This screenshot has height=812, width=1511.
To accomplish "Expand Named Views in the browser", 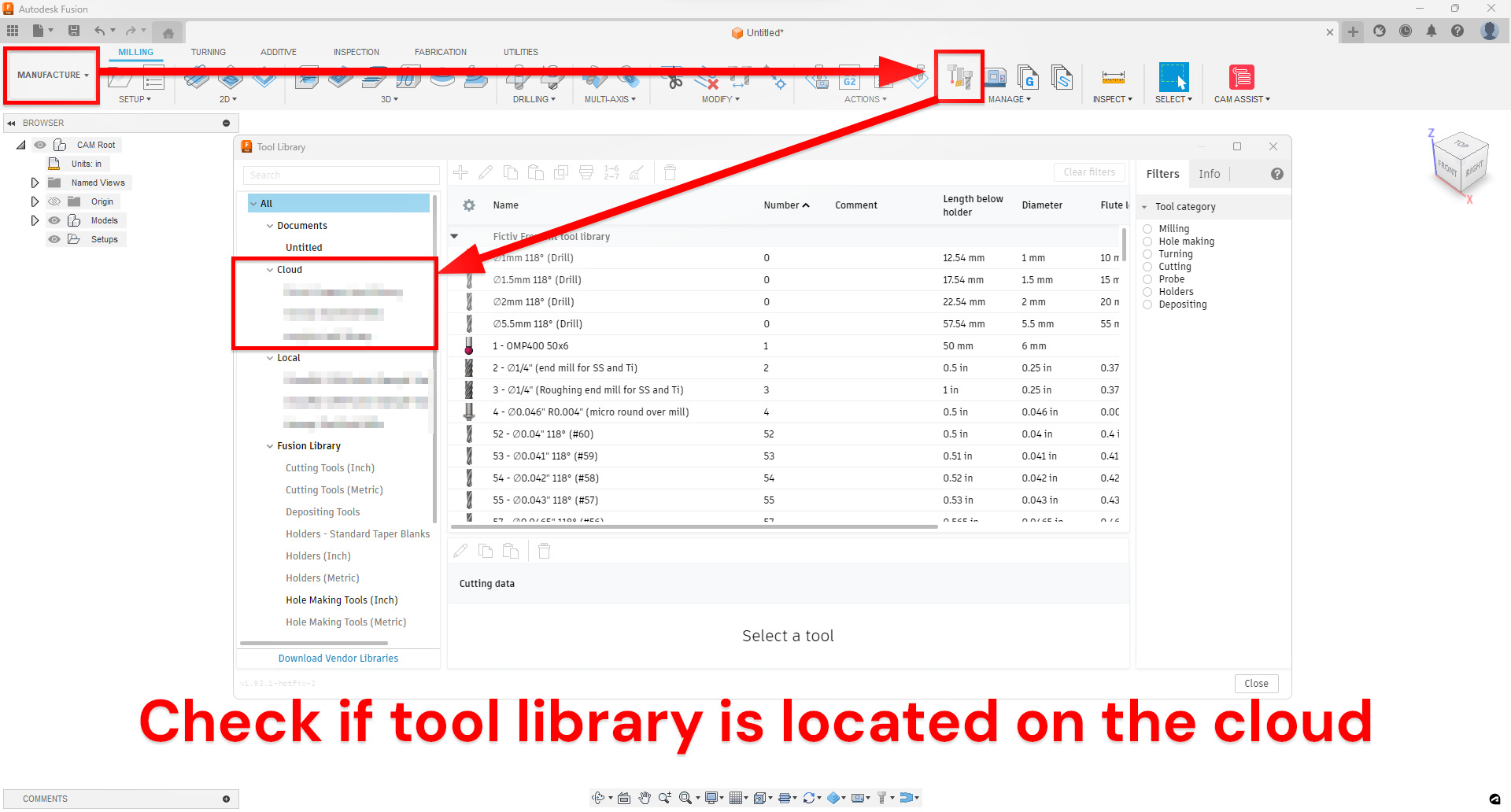I will 35,183.
